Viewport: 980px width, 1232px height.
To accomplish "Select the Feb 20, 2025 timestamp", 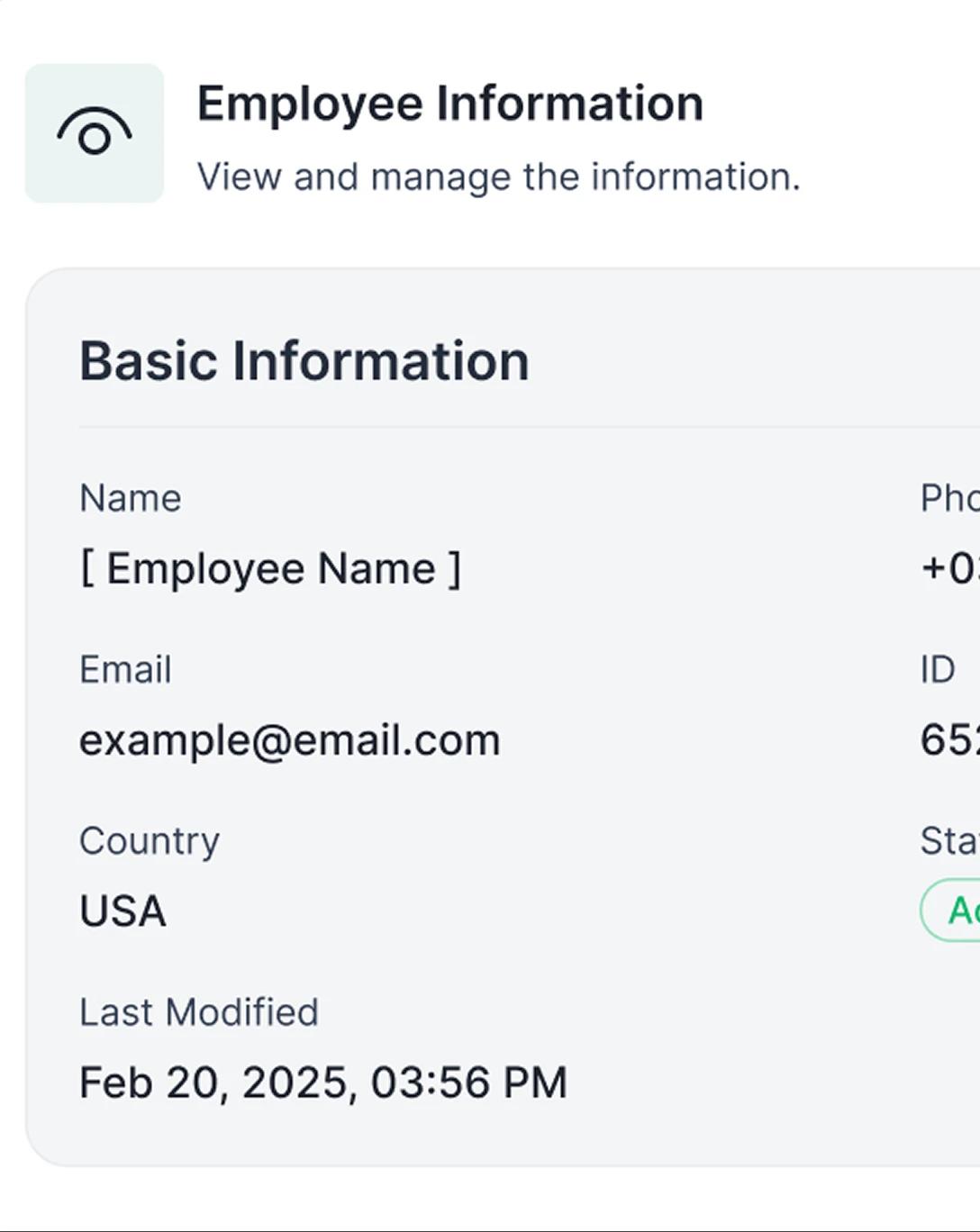I will (x=323, y=1083).
